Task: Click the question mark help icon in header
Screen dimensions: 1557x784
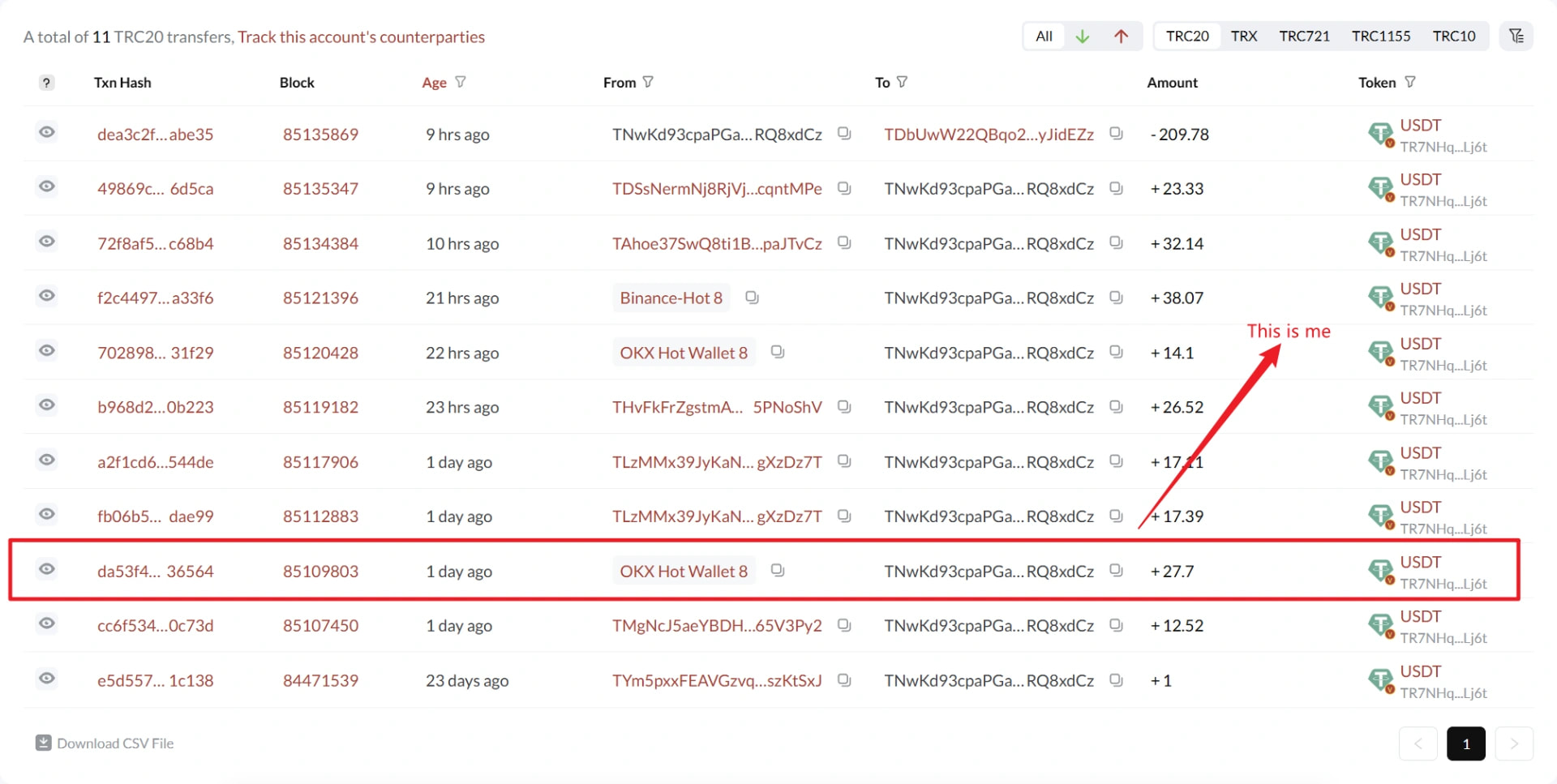Action: pos(47,83)
